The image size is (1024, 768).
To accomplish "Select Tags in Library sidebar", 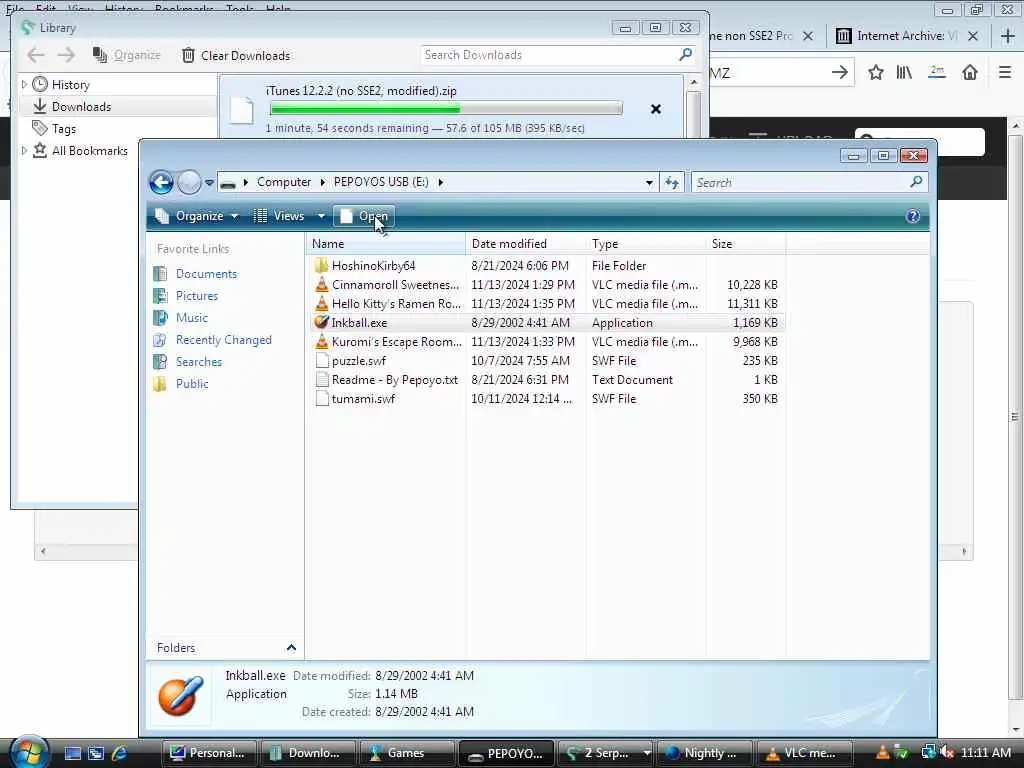I will (63, 129).
